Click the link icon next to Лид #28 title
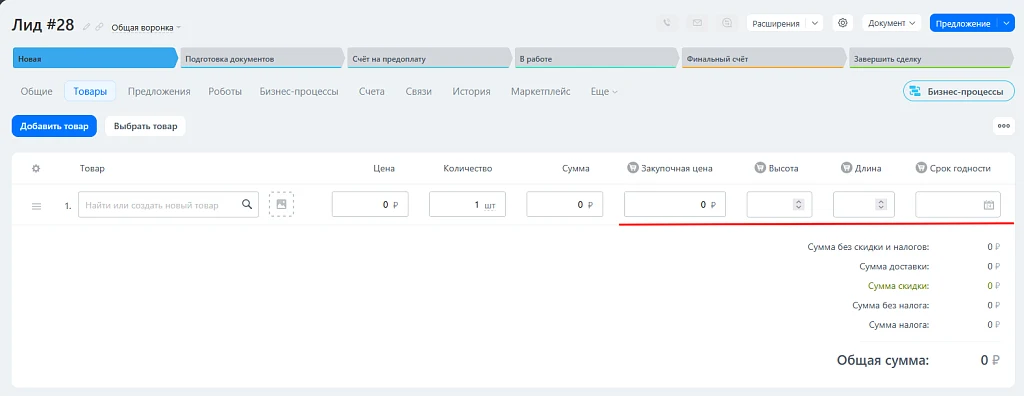1024x396 pixels. [99, 27]
